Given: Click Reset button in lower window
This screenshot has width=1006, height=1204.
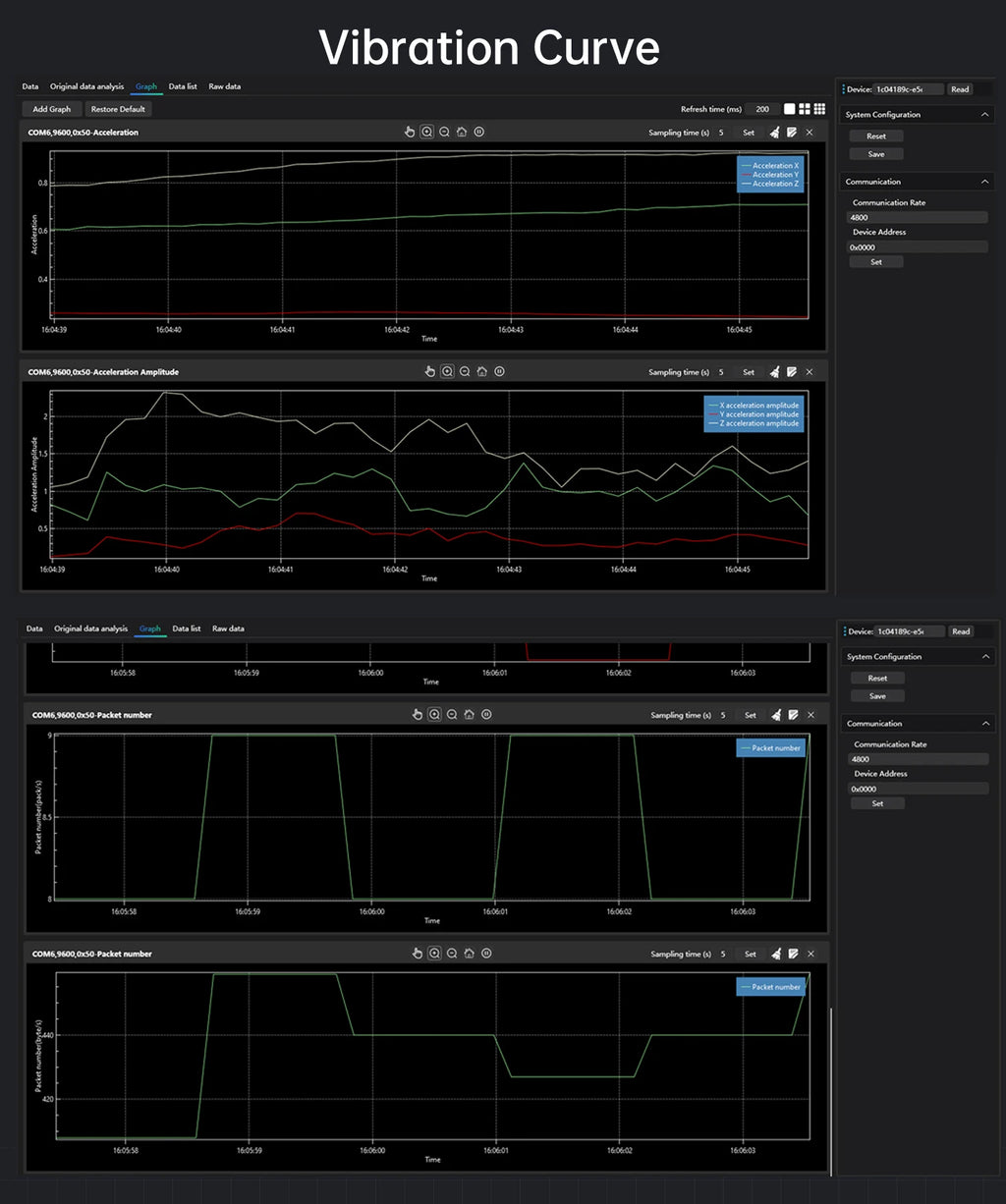Looking at the screenshot, I should pos(877,679).
